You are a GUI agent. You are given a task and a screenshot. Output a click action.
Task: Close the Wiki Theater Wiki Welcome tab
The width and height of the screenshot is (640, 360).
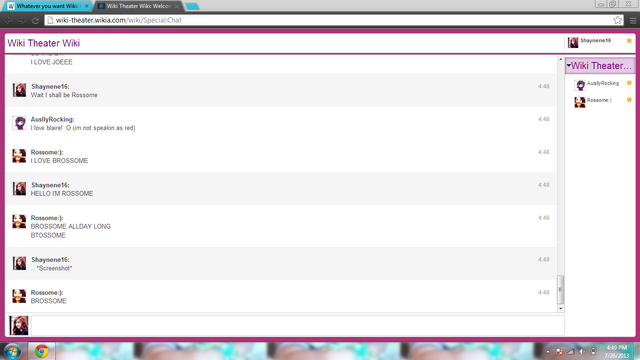177,6
